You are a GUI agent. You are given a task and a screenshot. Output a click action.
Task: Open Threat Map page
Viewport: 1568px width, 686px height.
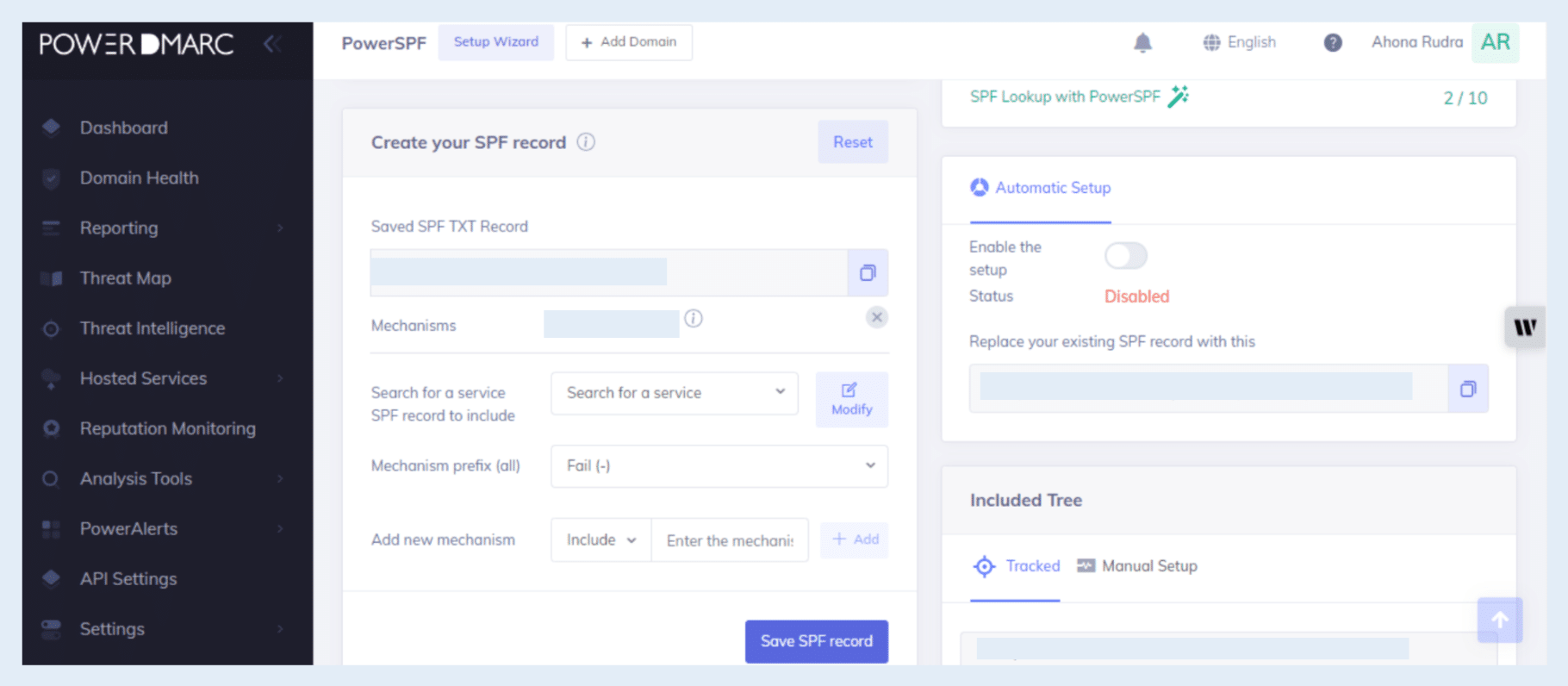tap(126, 278)
